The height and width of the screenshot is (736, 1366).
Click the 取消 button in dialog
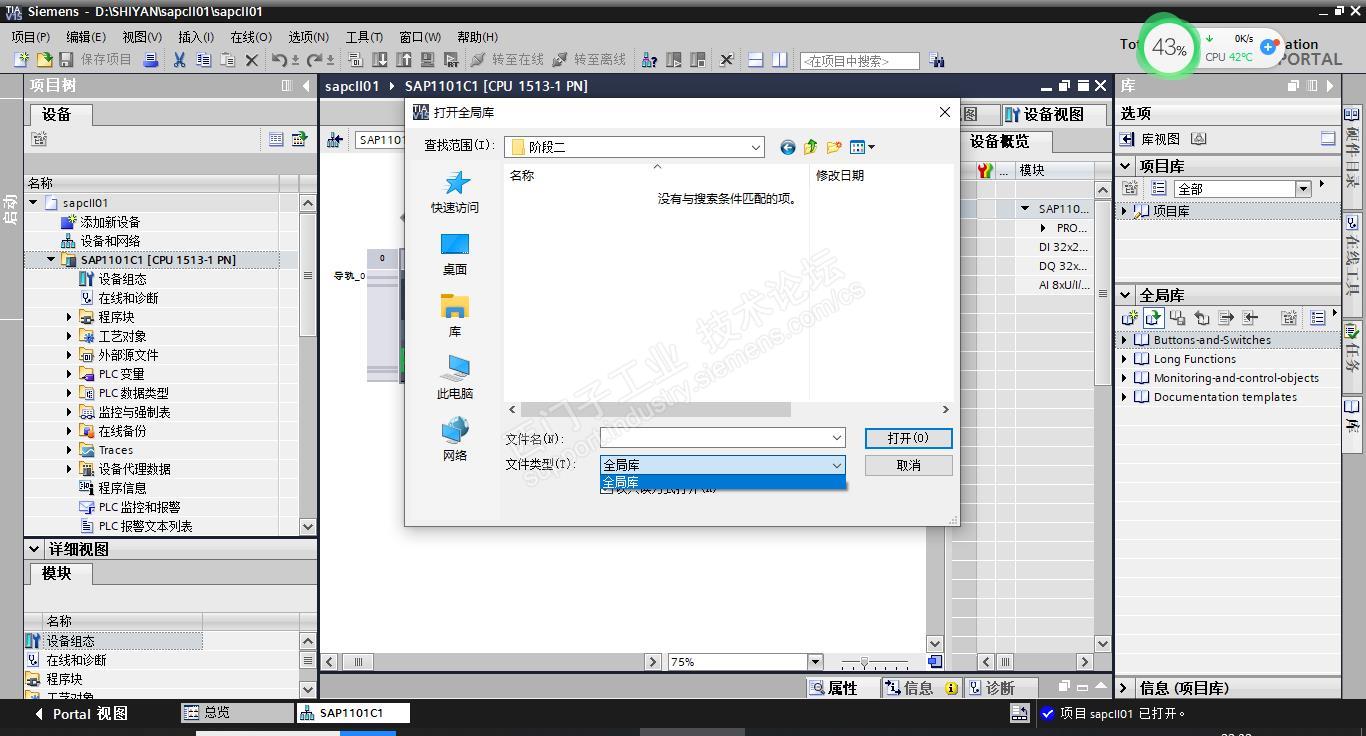(908, 465)
